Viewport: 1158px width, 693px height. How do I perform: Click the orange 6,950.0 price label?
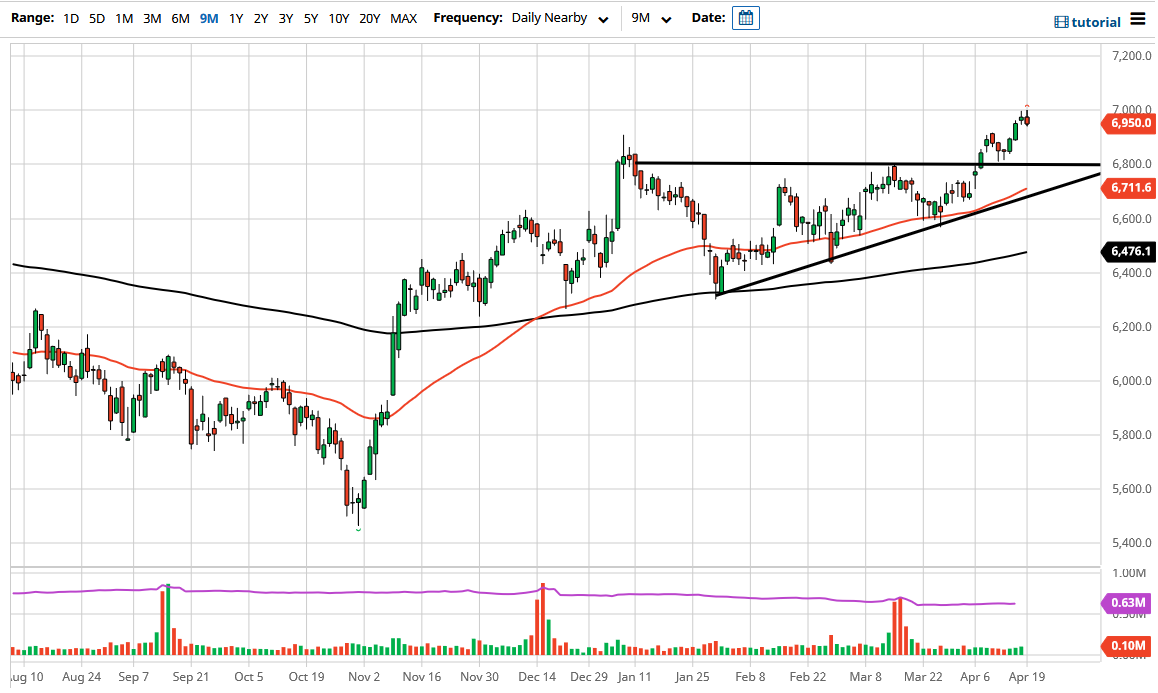[1128, 123]
